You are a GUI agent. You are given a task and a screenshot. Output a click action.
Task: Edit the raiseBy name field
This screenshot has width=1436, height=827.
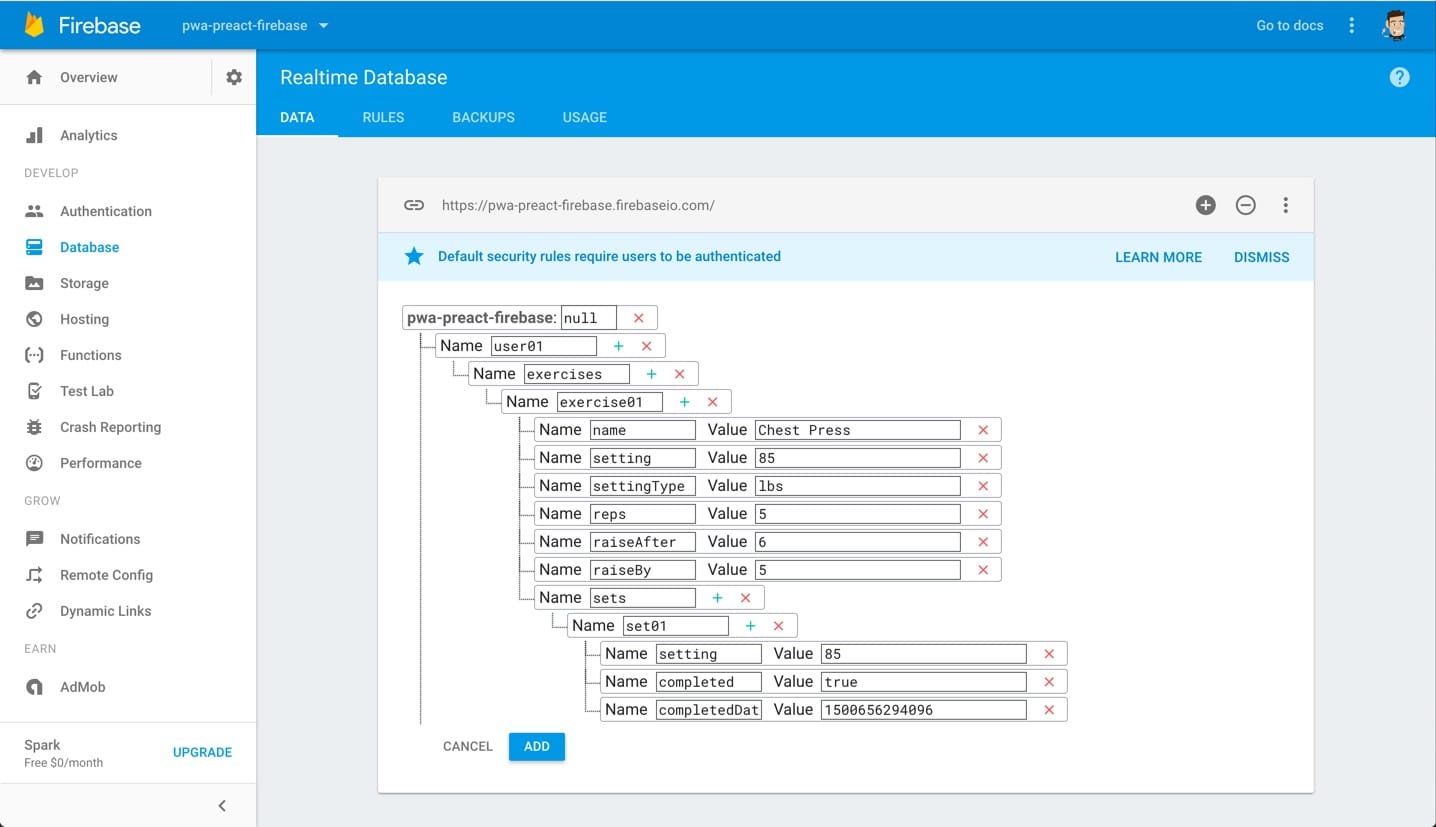click(x=642, y=570)
